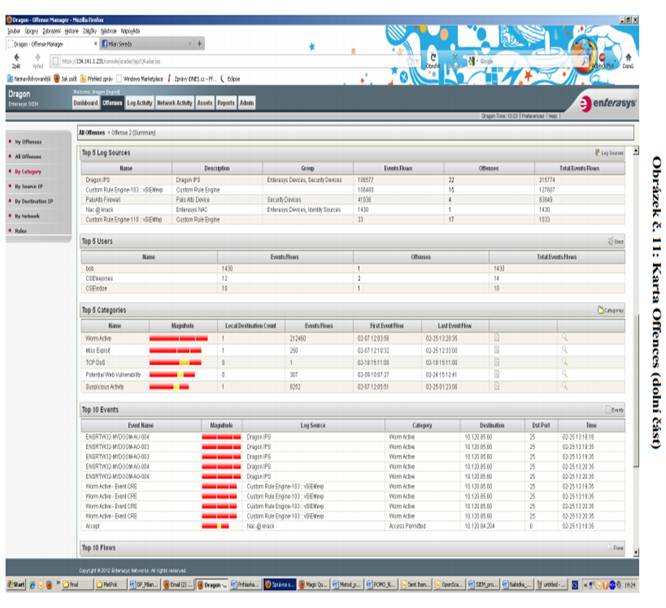Open All Offenses in the sidebar
666x608 pixels.
(x=28, y=157)
